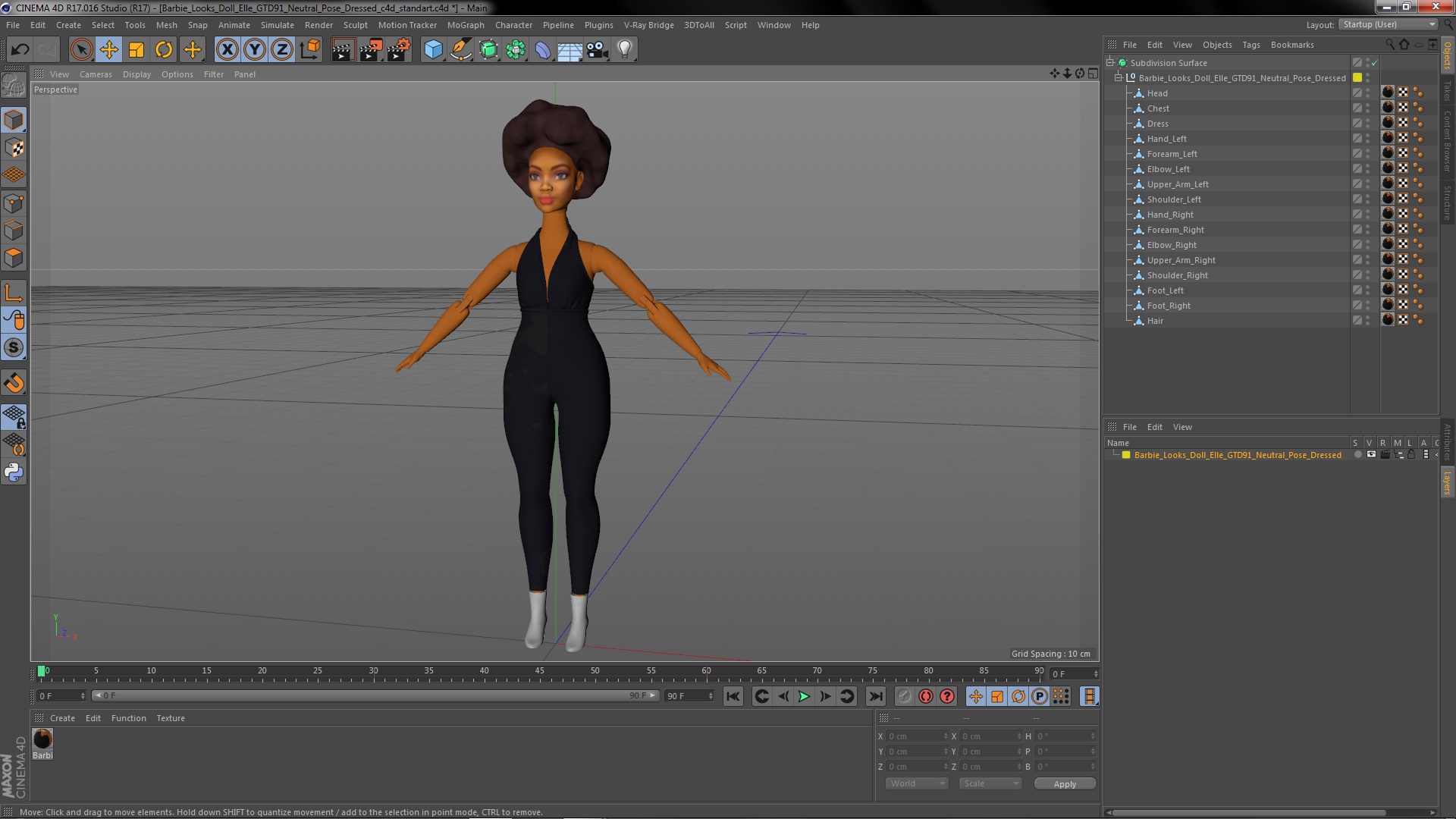Open the Scale mode dropdown
Image resolution: width=1456 pixels, height=819 pixels.
(x=990, y=783)
